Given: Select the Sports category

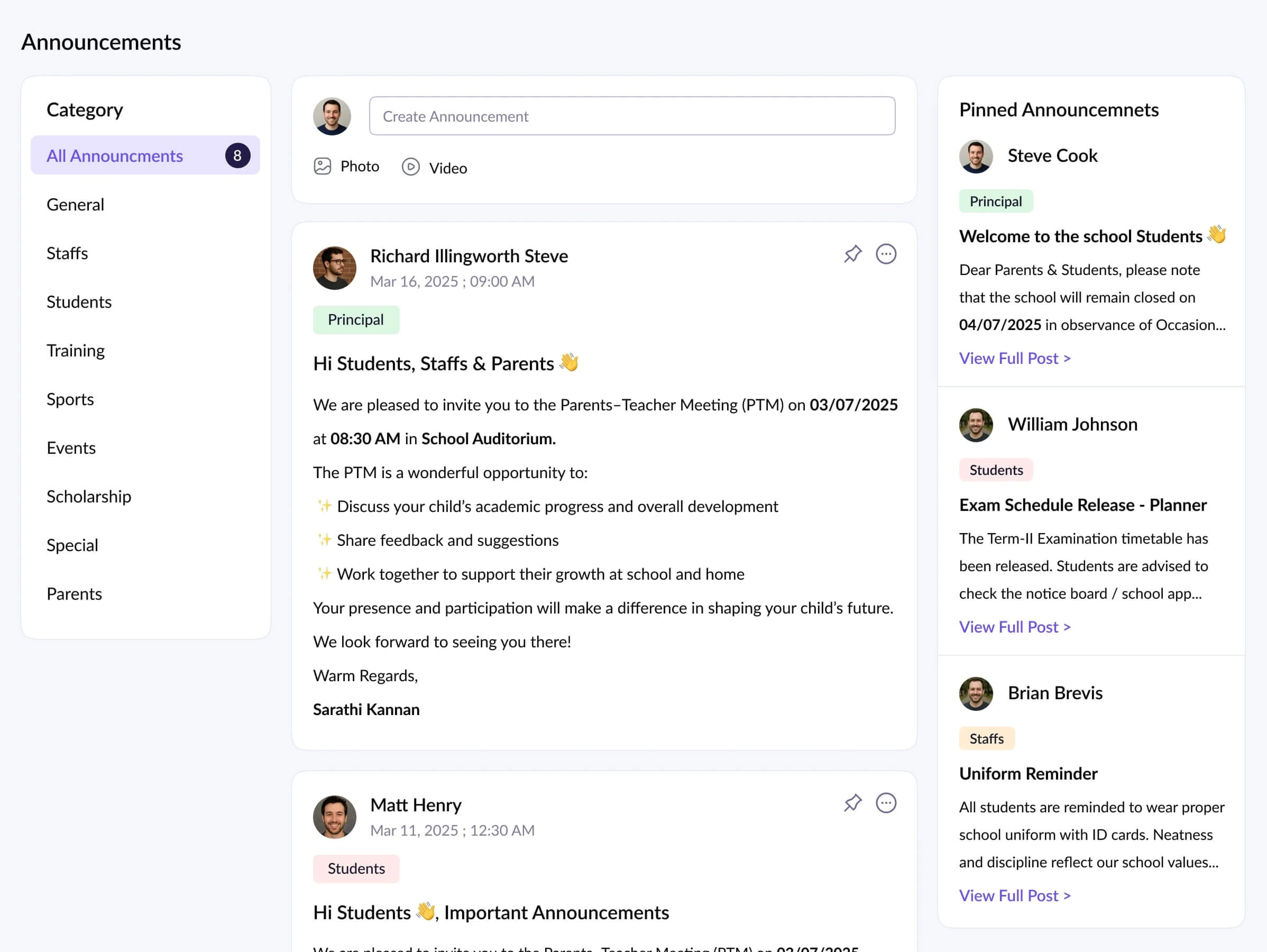Looking at the screenshot, I should (x=70, y=399).
